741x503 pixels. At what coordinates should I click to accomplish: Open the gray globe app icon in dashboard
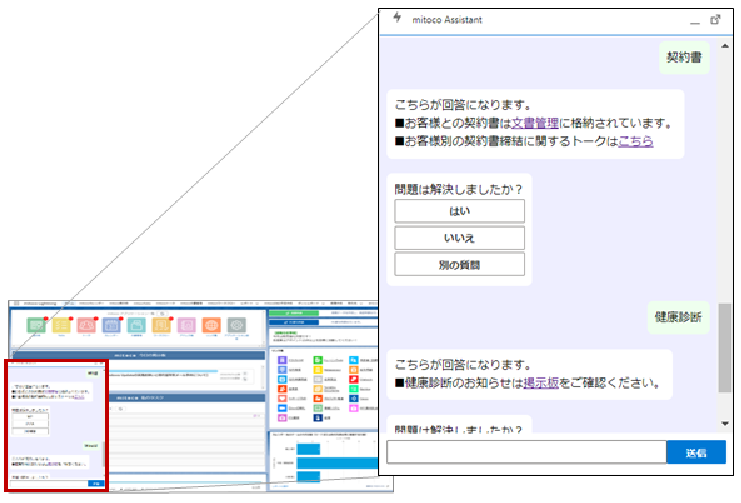(x=236, y=325)
